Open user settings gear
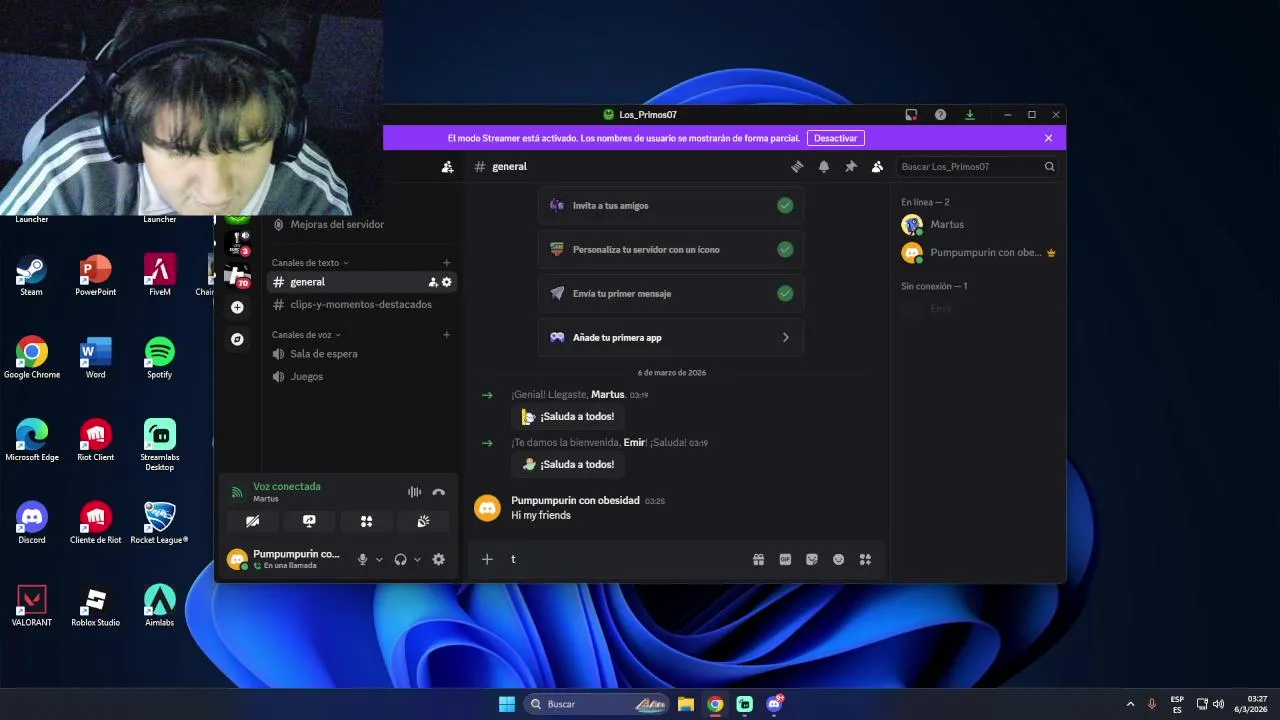The image size is (1280, 720). (x=438, y=560)
